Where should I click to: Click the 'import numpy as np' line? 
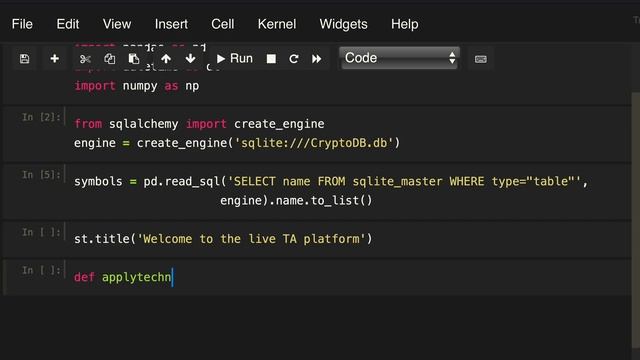point(136,86)
